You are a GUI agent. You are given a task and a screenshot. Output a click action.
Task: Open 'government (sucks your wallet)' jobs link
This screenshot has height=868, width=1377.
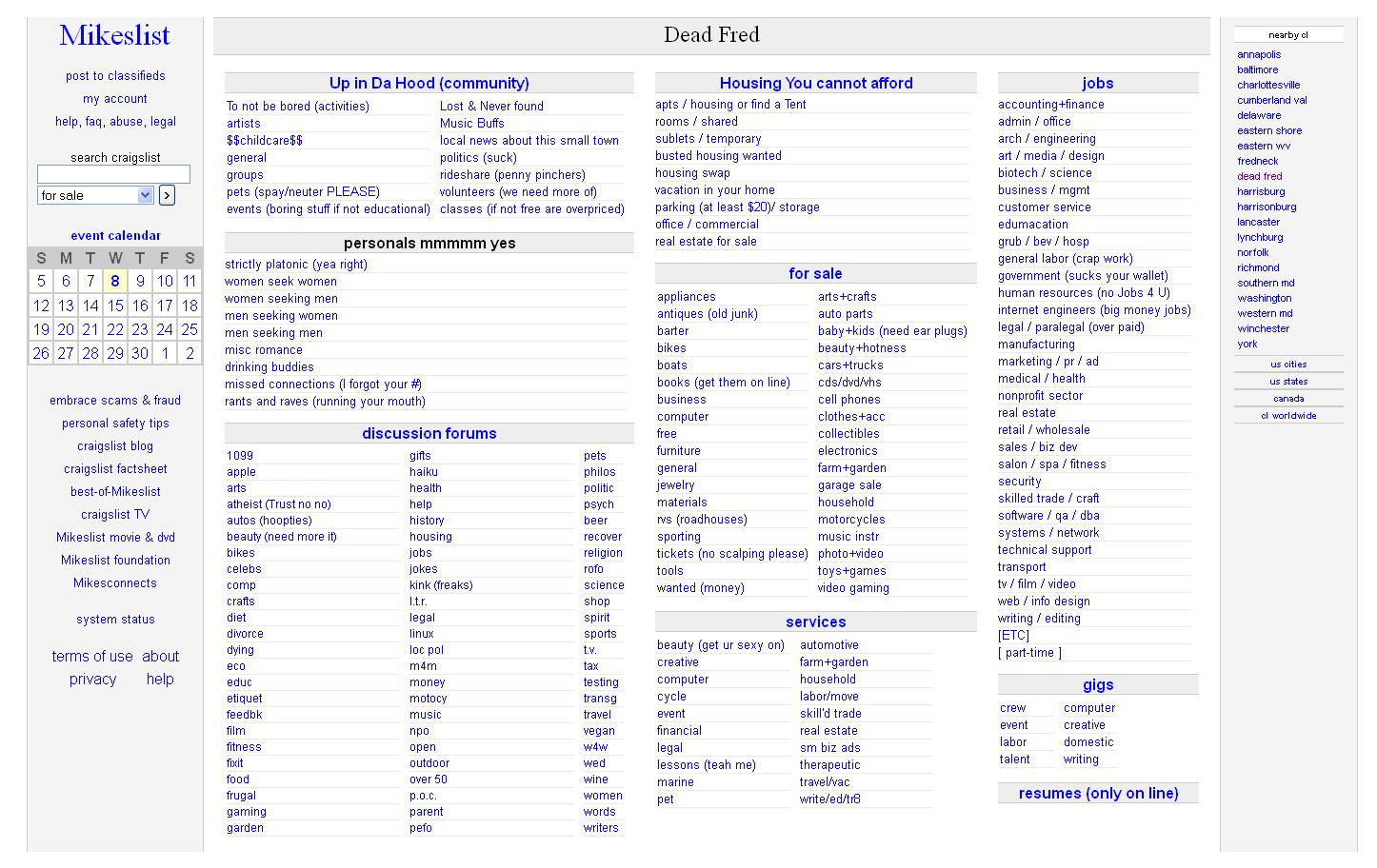1083,276
